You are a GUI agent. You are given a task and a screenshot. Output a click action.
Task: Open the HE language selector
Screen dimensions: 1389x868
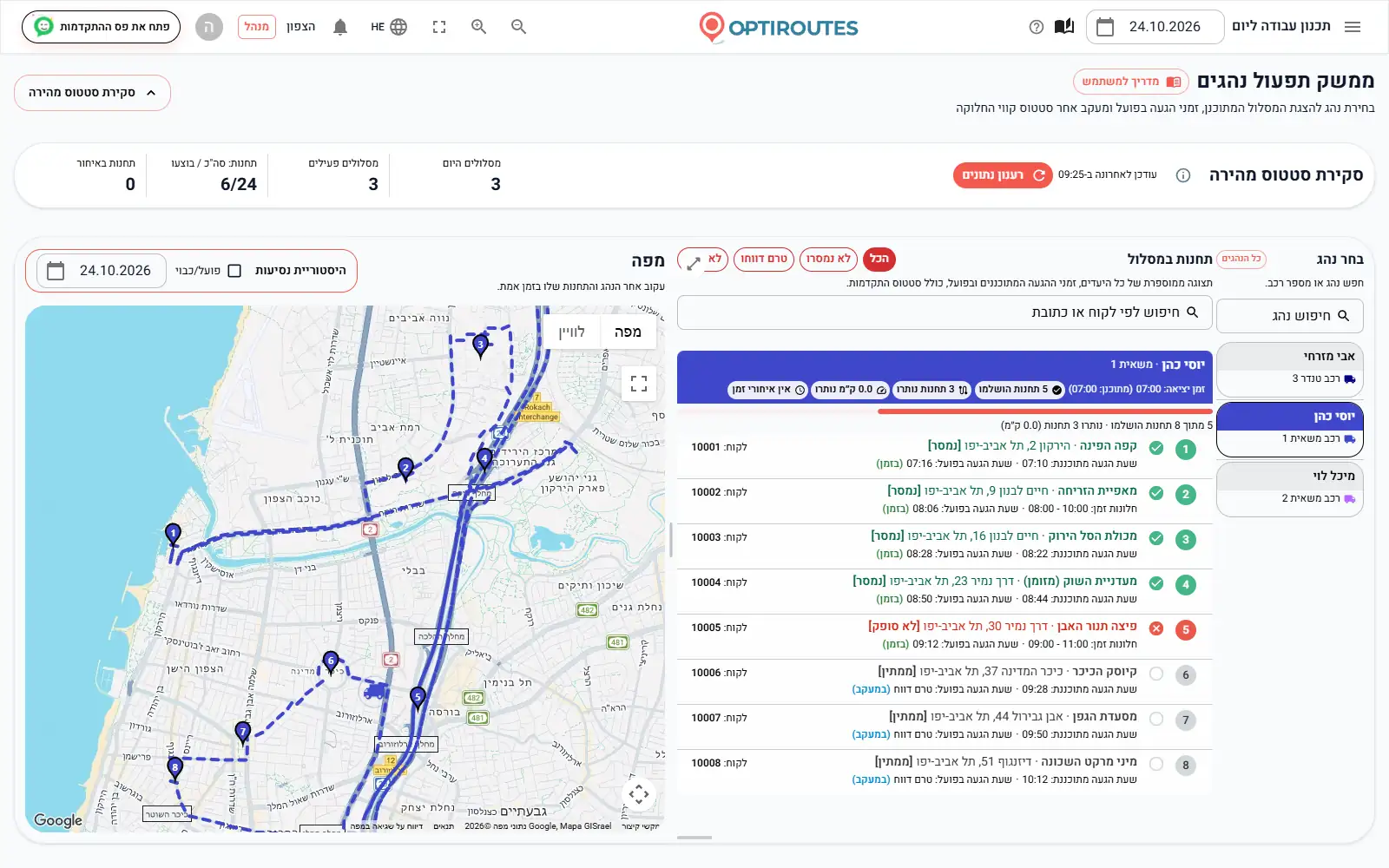[389, 27]
